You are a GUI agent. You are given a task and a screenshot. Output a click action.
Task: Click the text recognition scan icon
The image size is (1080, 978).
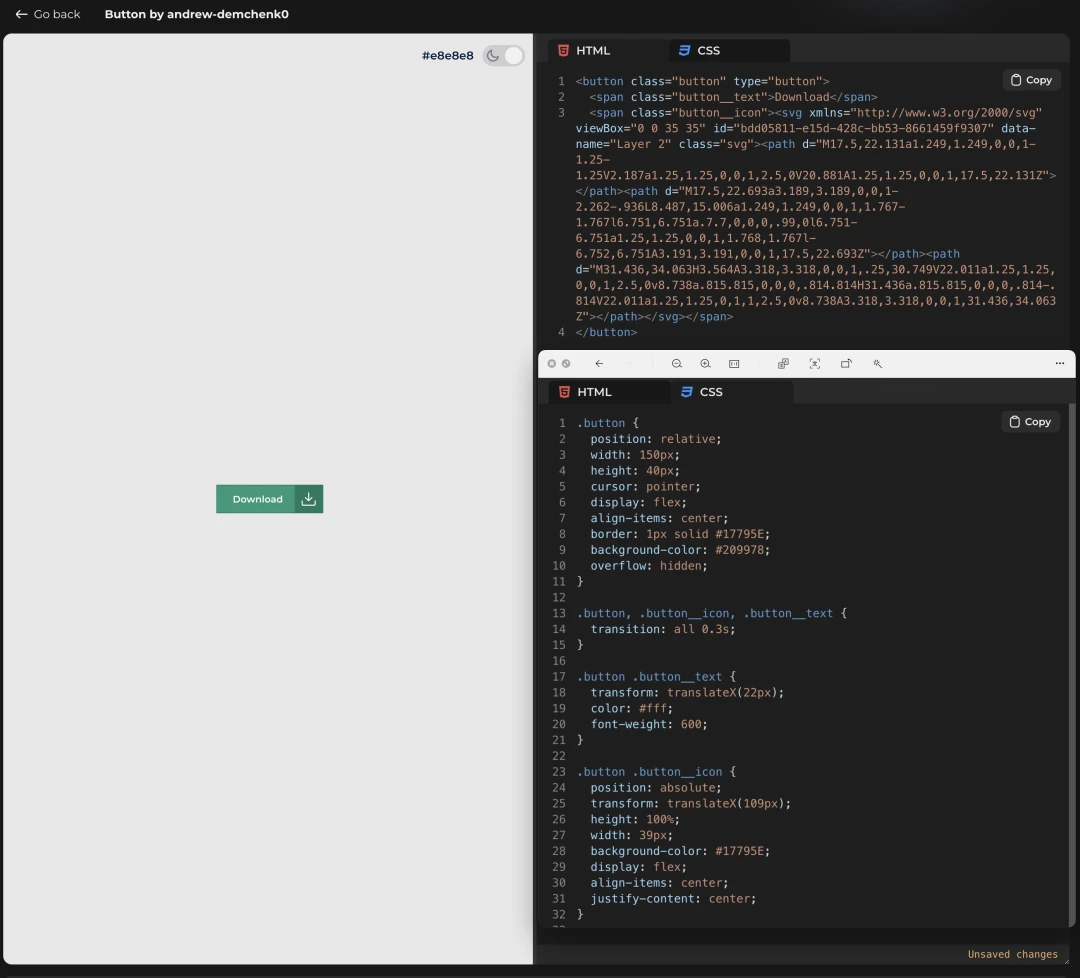814,364
